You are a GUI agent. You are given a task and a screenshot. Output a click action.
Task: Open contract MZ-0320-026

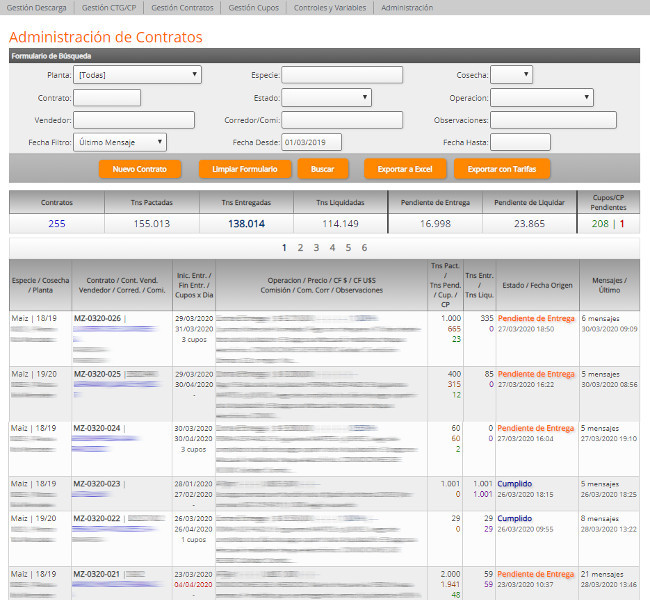click(97, 319)
